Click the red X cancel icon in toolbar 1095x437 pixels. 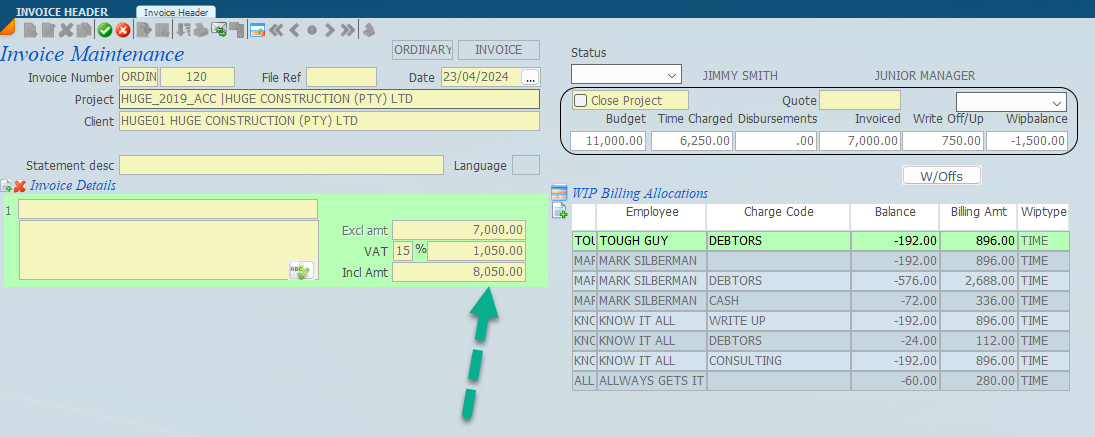[122, 30]
